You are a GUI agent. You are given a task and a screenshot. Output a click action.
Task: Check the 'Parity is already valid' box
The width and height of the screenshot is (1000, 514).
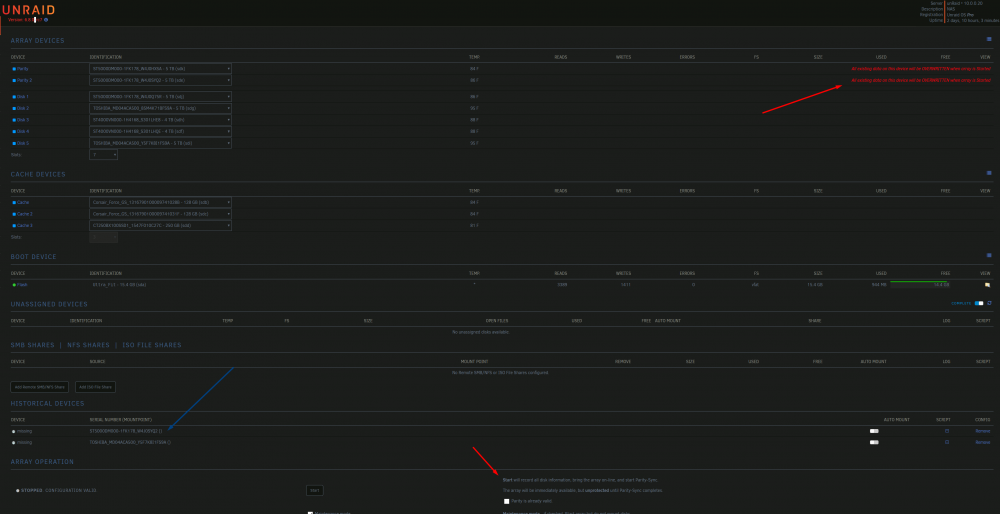coord(506,501)
